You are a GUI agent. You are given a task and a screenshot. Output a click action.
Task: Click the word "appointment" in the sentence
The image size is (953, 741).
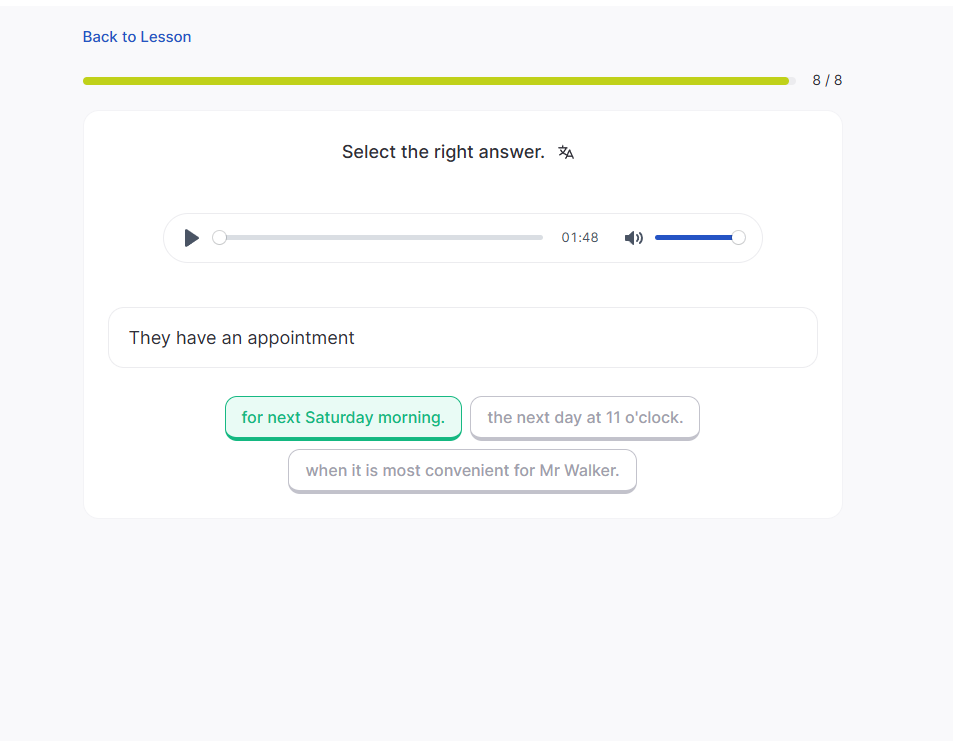click(x=301, y=338)
